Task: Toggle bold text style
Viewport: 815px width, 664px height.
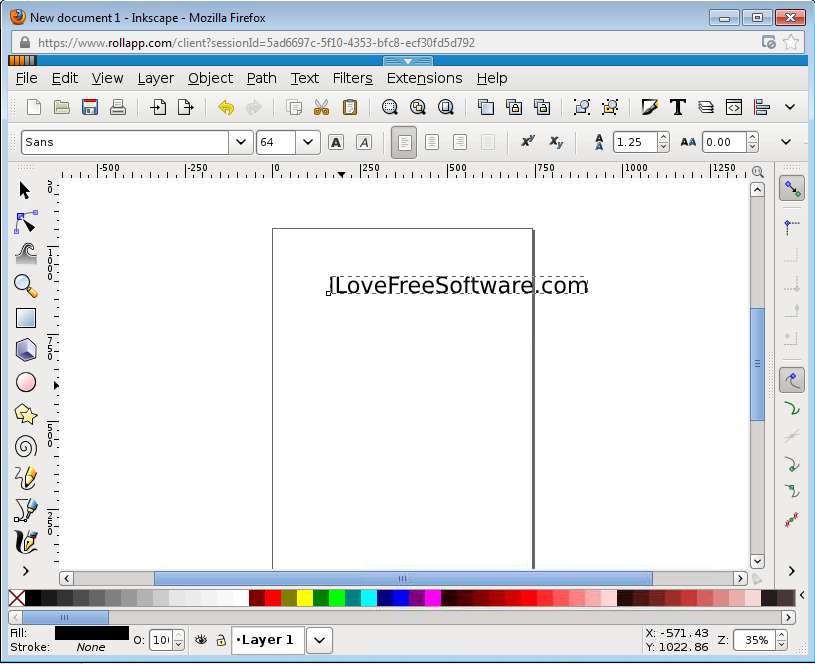Action: pos(336,142)
